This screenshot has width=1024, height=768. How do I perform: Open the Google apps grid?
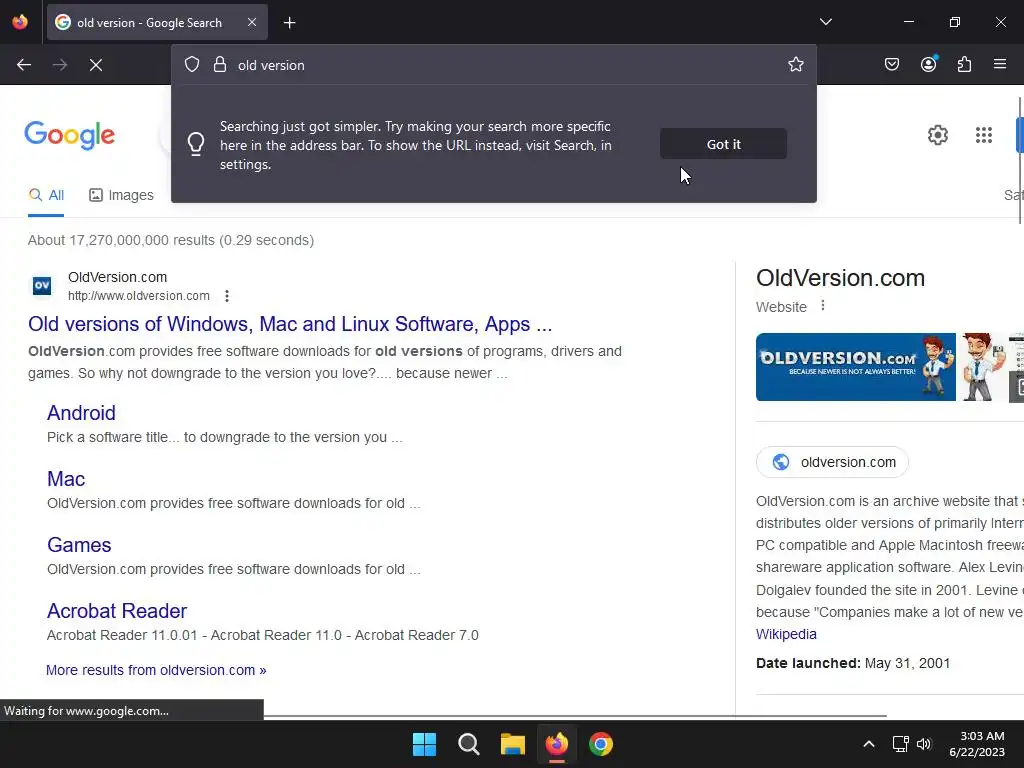pos(984,135)
